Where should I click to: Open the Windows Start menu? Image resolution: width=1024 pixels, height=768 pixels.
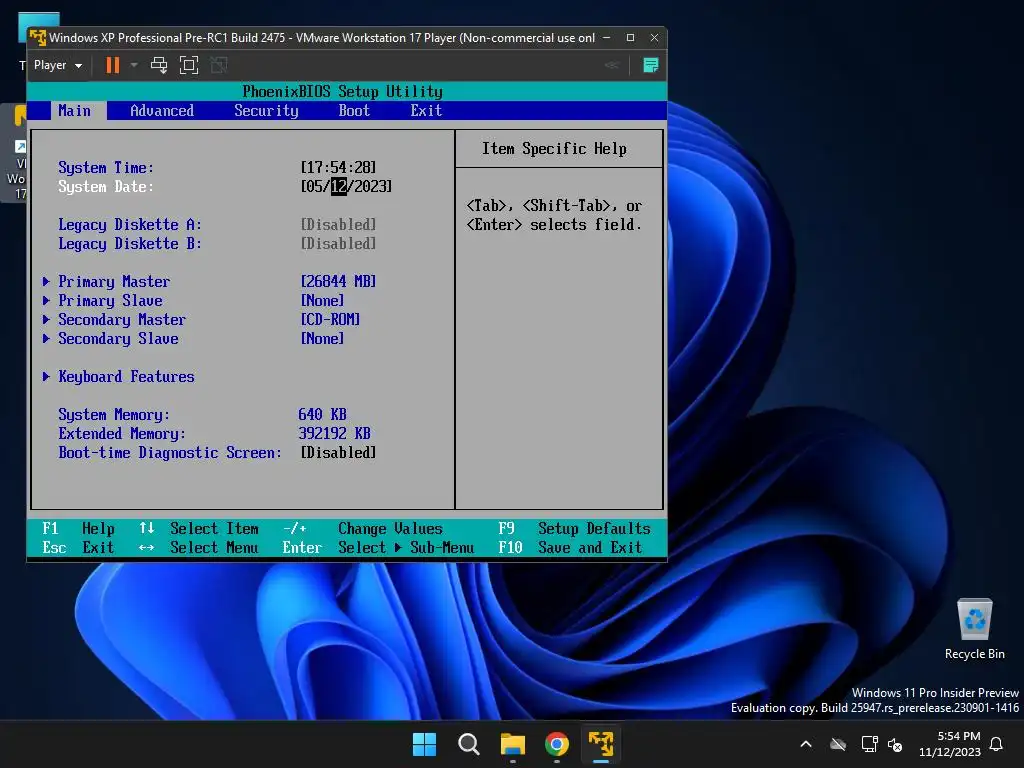click(x=424, y=744)
